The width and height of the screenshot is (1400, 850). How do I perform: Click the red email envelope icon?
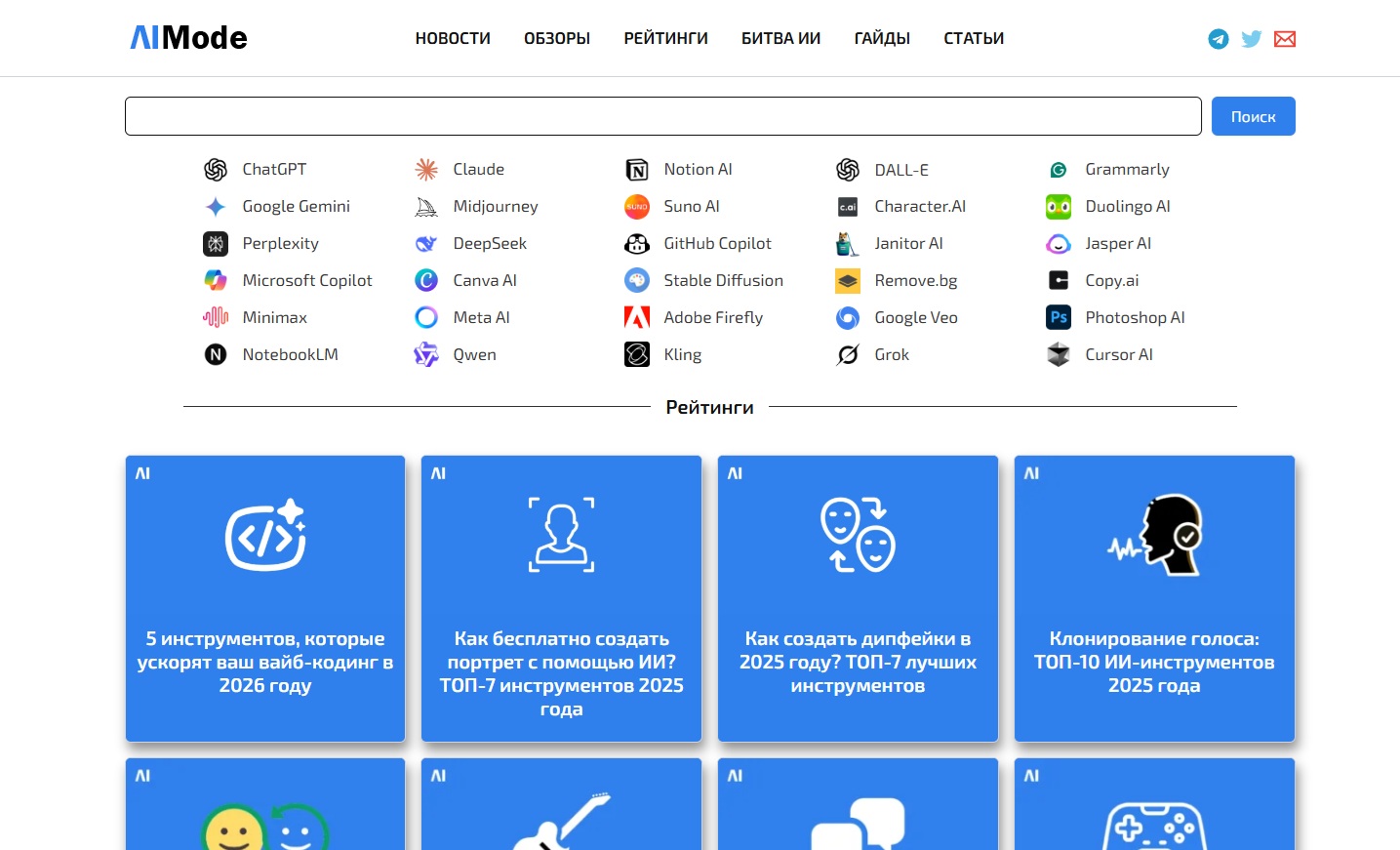tap(1285, 39)
